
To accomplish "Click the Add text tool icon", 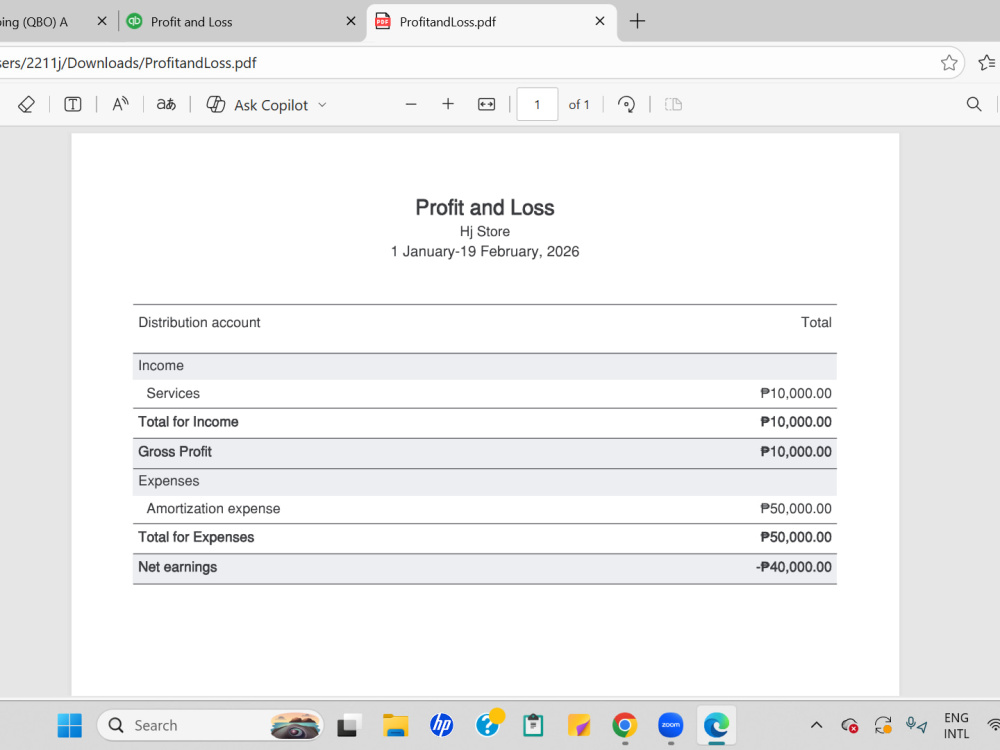I will pos(73,105).
